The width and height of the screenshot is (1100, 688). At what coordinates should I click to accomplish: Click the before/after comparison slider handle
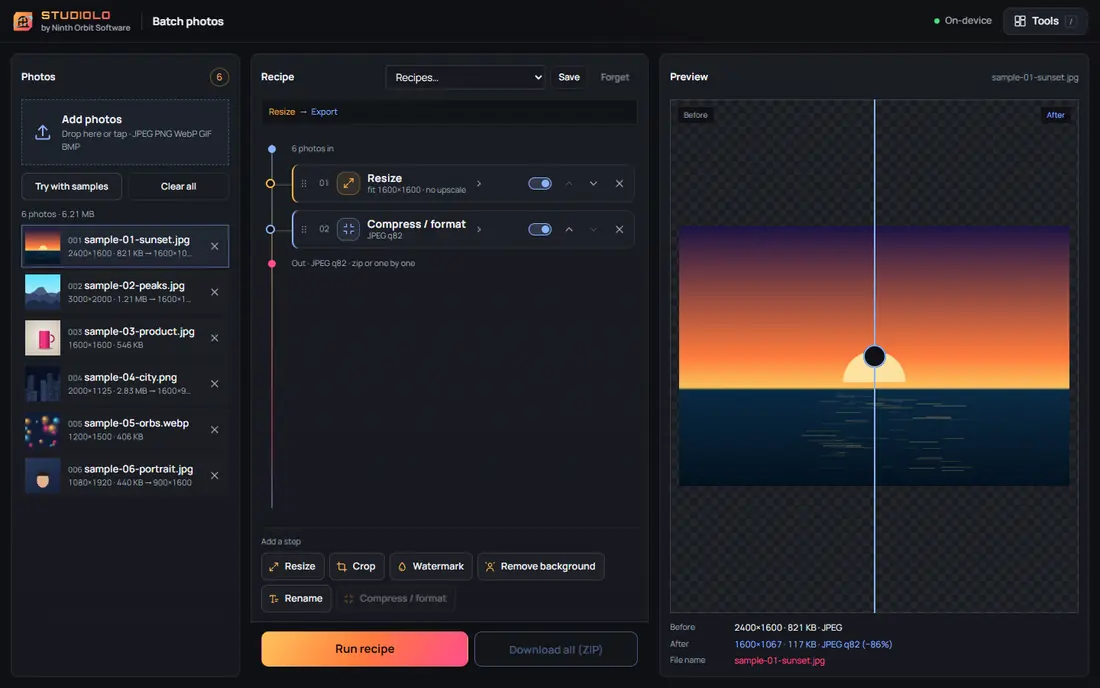click(x=874, y=356)
